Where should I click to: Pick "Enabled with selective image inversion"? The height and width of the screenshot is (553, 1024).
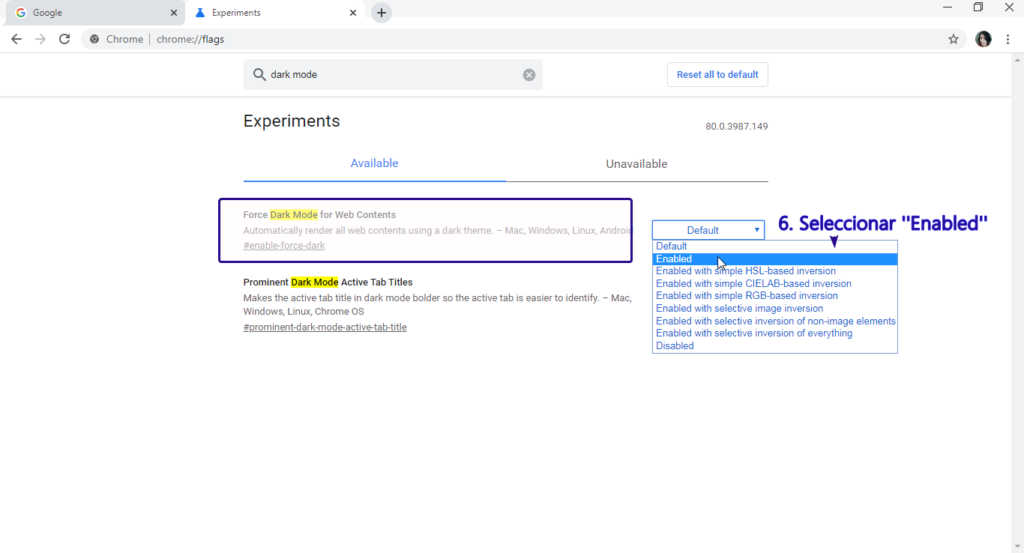coord(739,308)
